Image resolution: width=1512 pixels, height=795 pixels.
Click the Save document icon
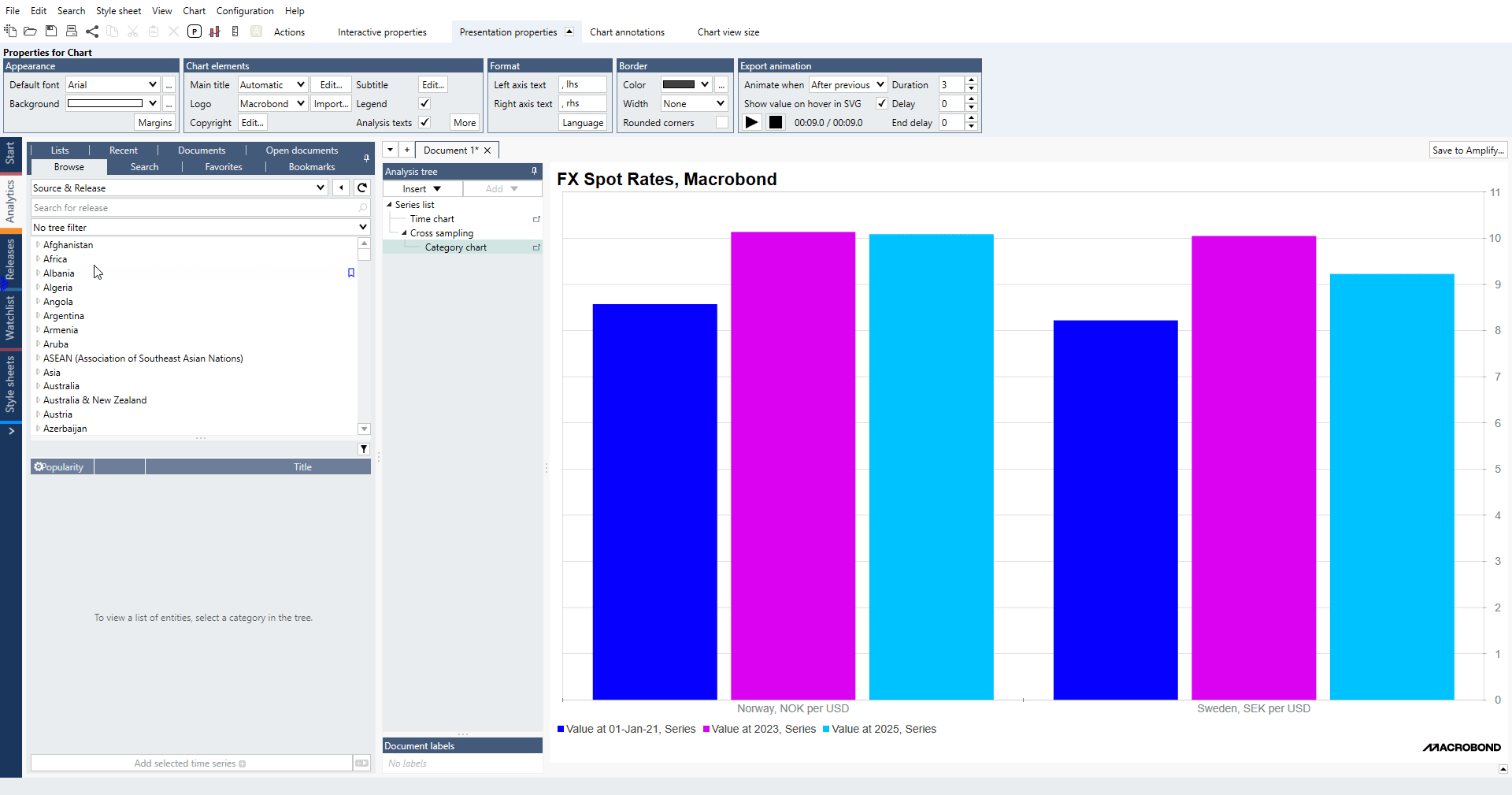tap(51, 32)
